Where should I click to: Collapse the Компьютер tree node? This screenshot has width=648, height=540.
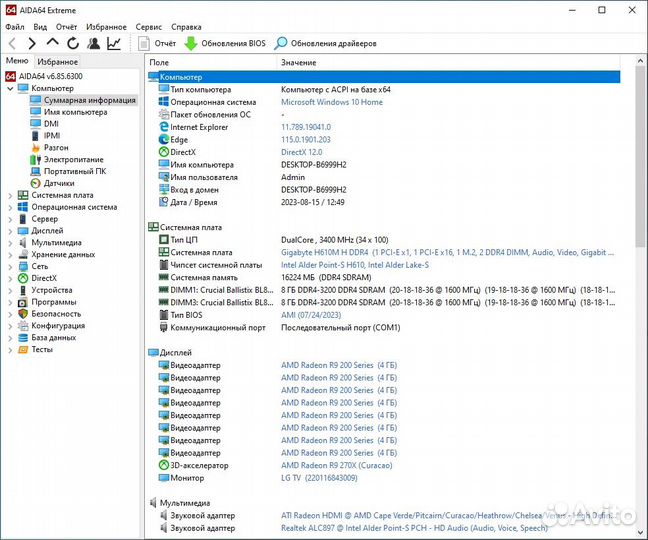click(x=10, y=88)
